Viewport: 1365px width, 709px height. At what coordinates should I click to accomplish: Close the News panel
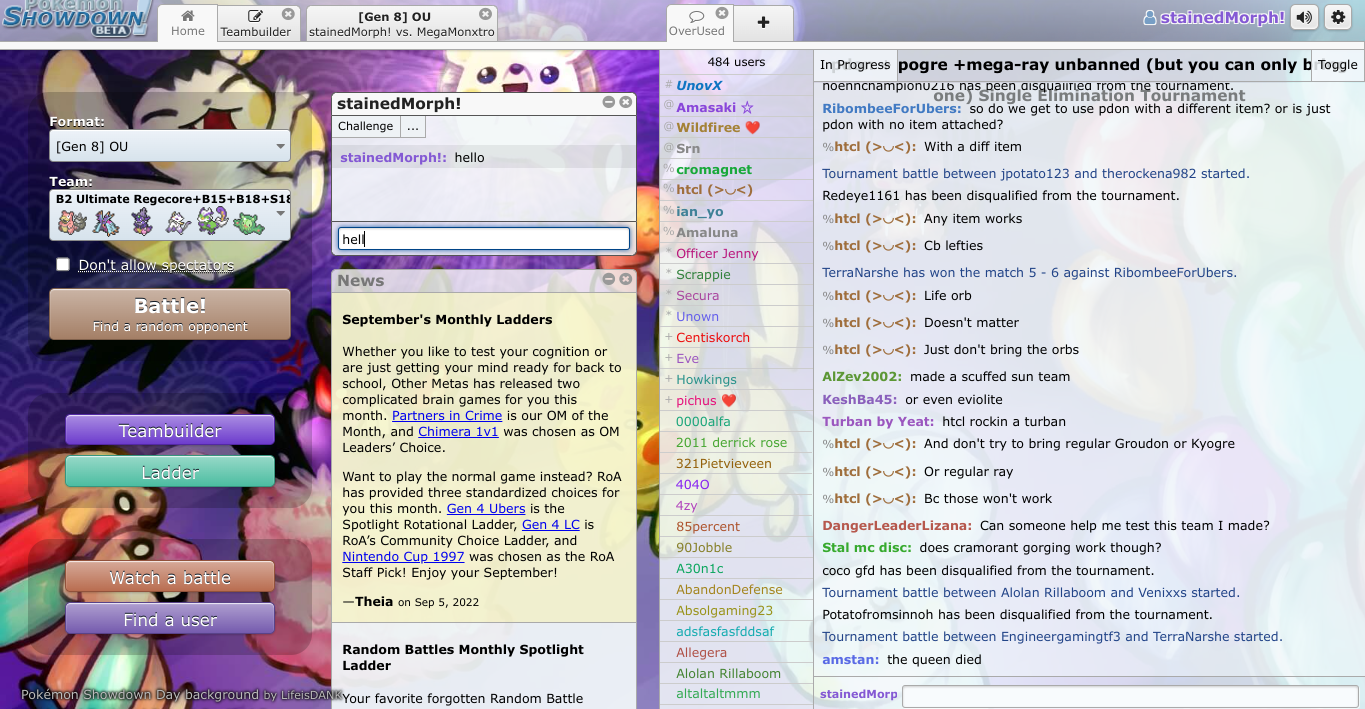click(626, 279)
